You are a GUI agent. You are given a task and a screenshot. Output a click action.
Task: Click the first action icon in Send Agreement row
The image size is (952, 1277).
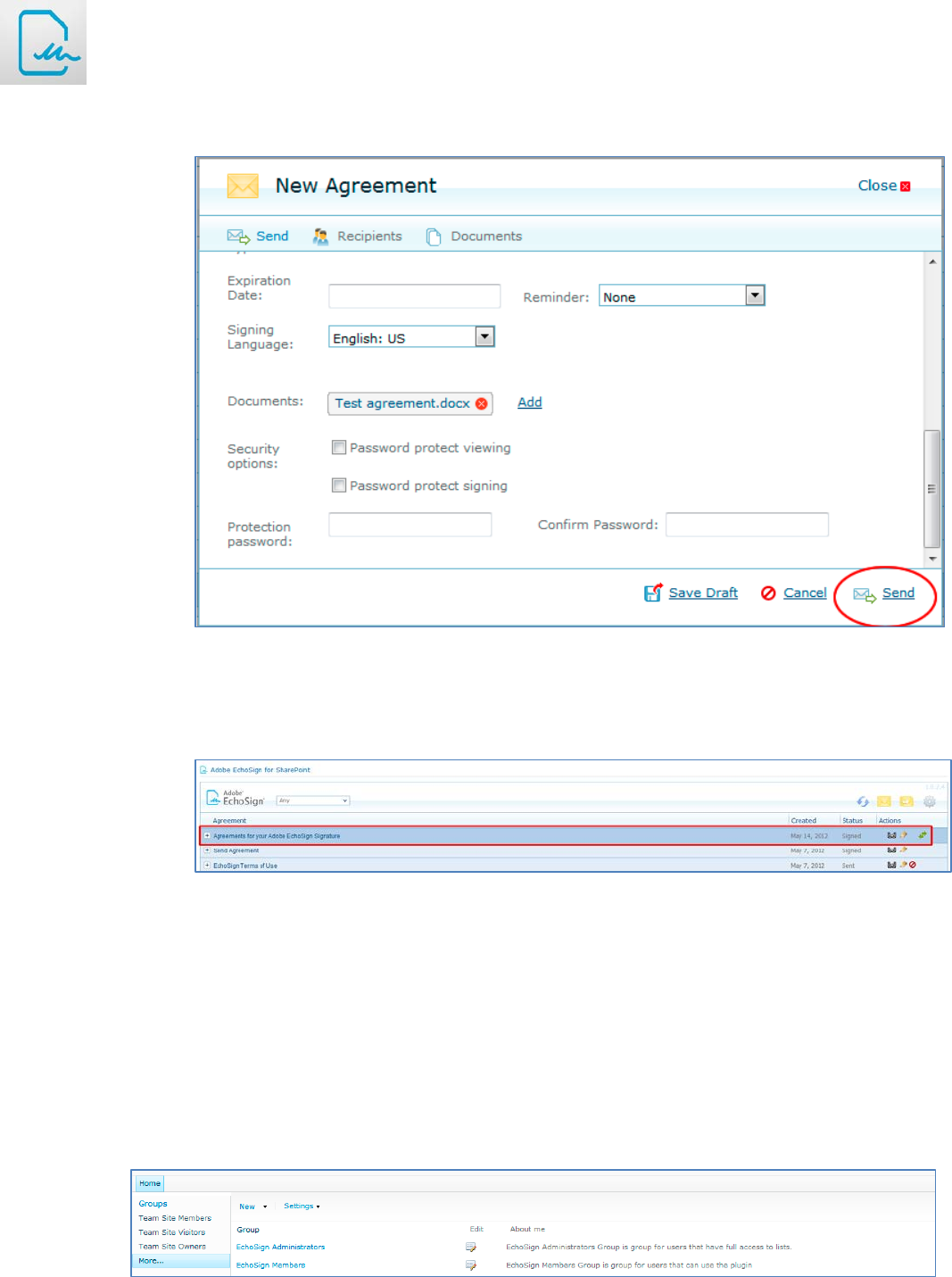pos(891,850)
